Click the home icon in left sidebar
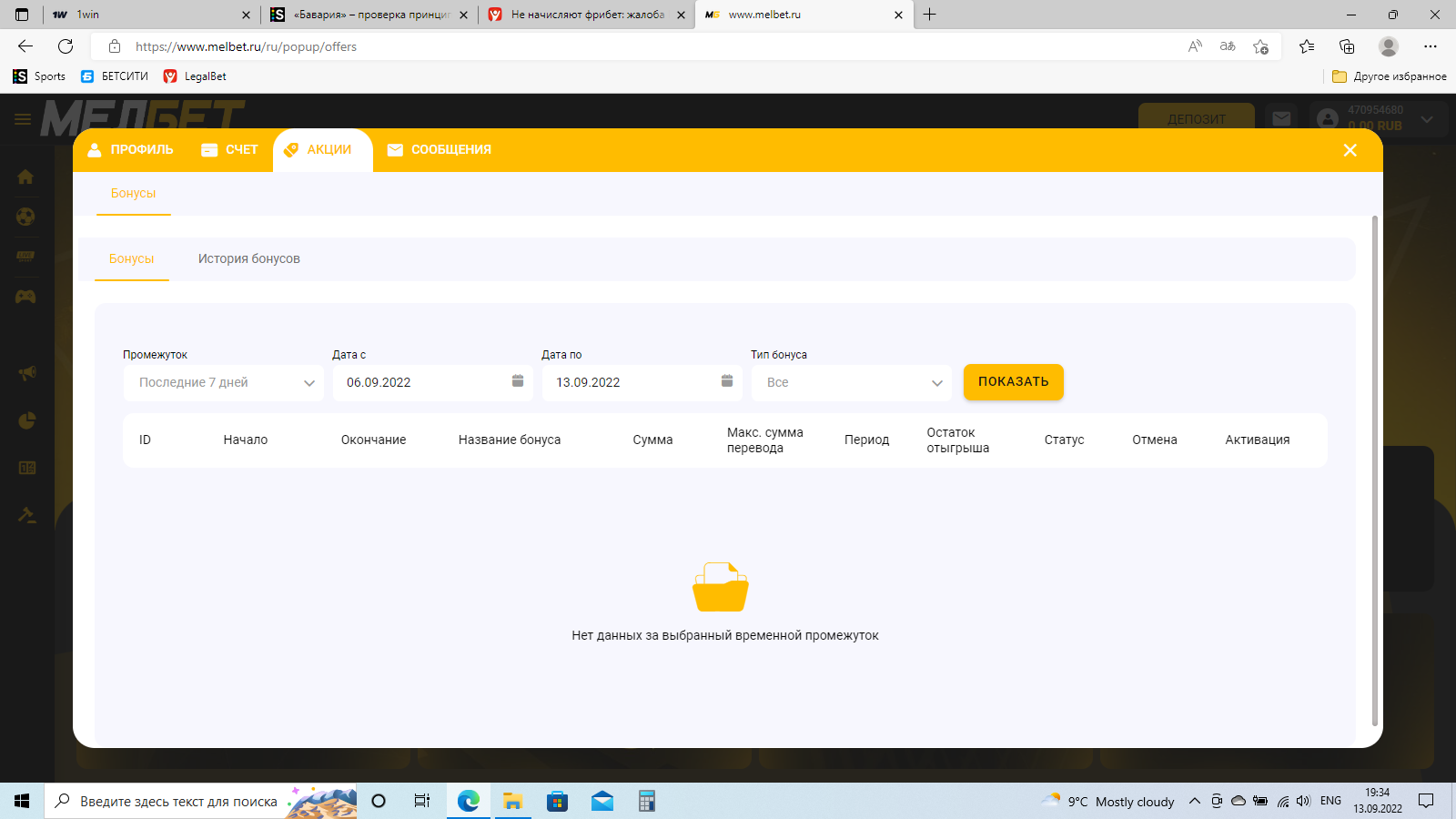Screen dimensions: 1456x819 [x=25, y=177]
